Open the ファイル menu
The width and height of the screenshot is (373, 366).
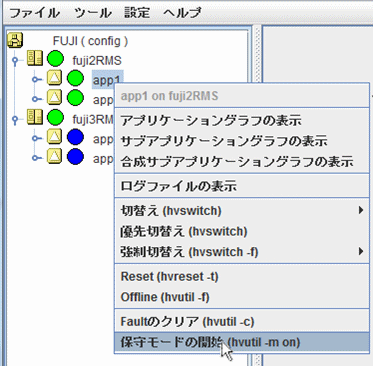tap(34, 13)
